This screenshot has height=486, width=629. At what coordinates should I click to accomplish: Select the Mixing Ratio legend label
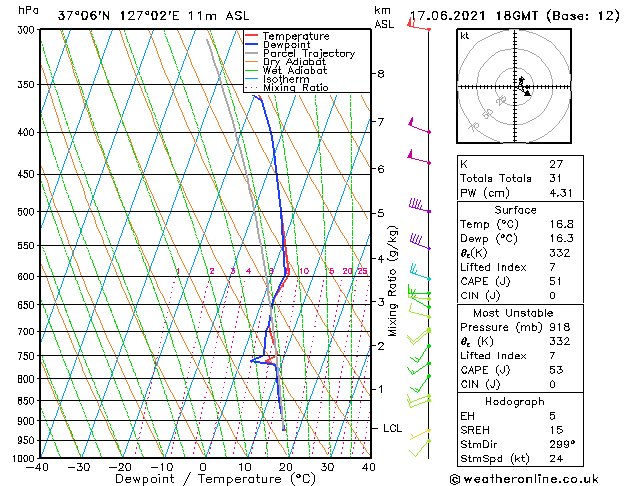coord(296,87)
